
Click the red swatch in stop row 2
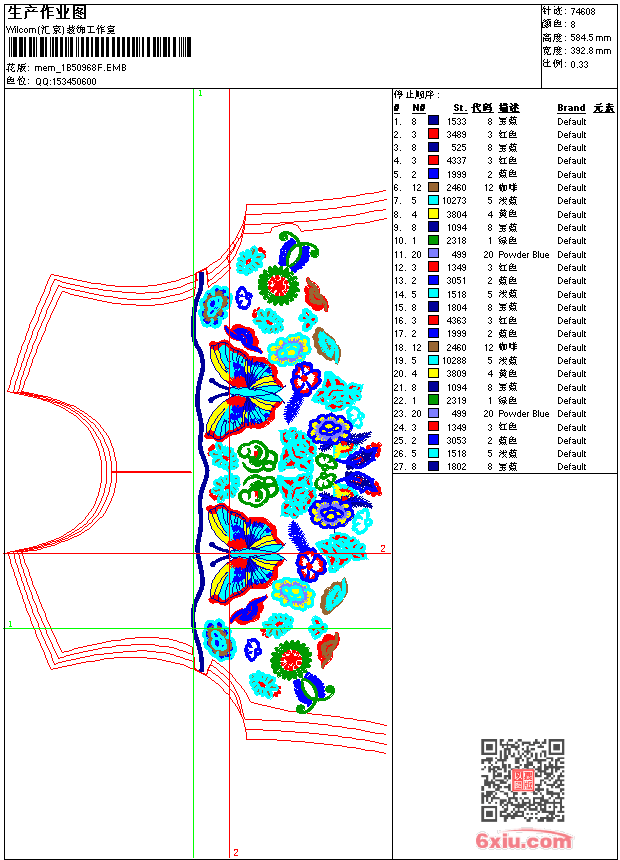click(x=433, y=134)
